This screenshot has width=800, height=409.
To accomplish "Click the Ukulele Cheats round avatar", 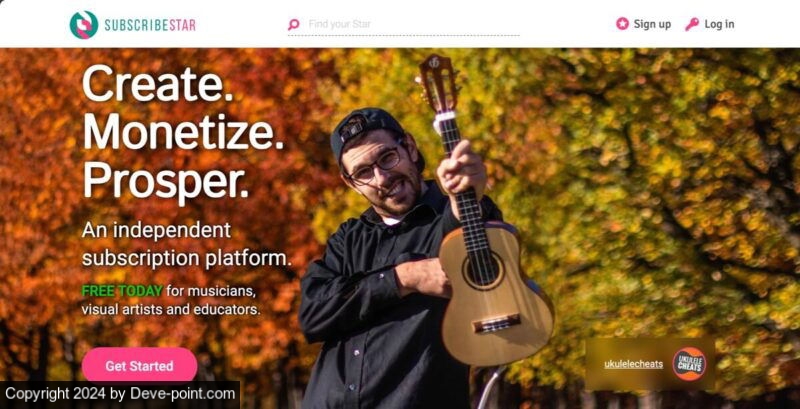I will [x=689, y=364].
